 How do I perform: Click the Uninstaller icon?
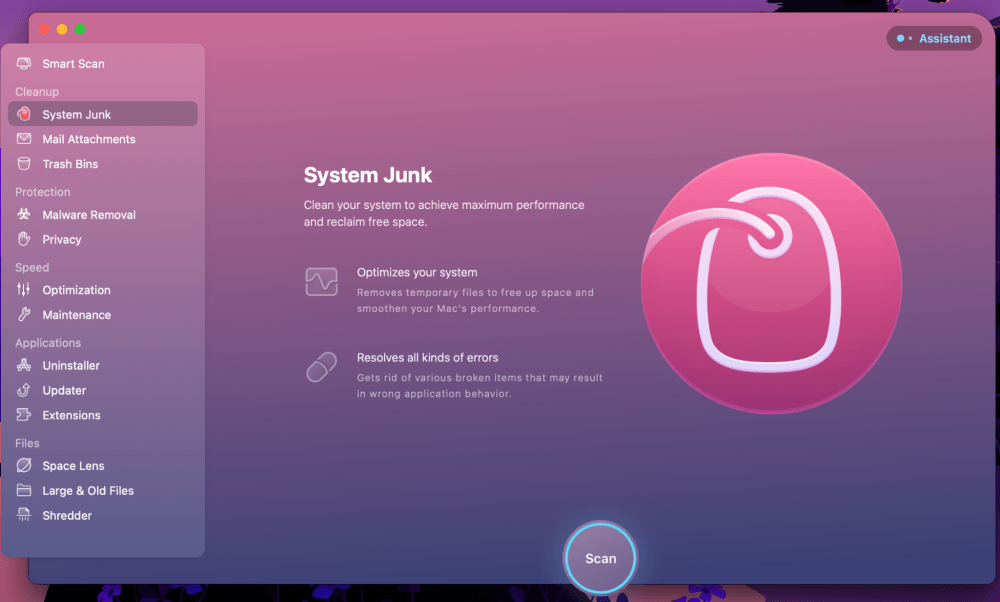click(x=24, y=365)
